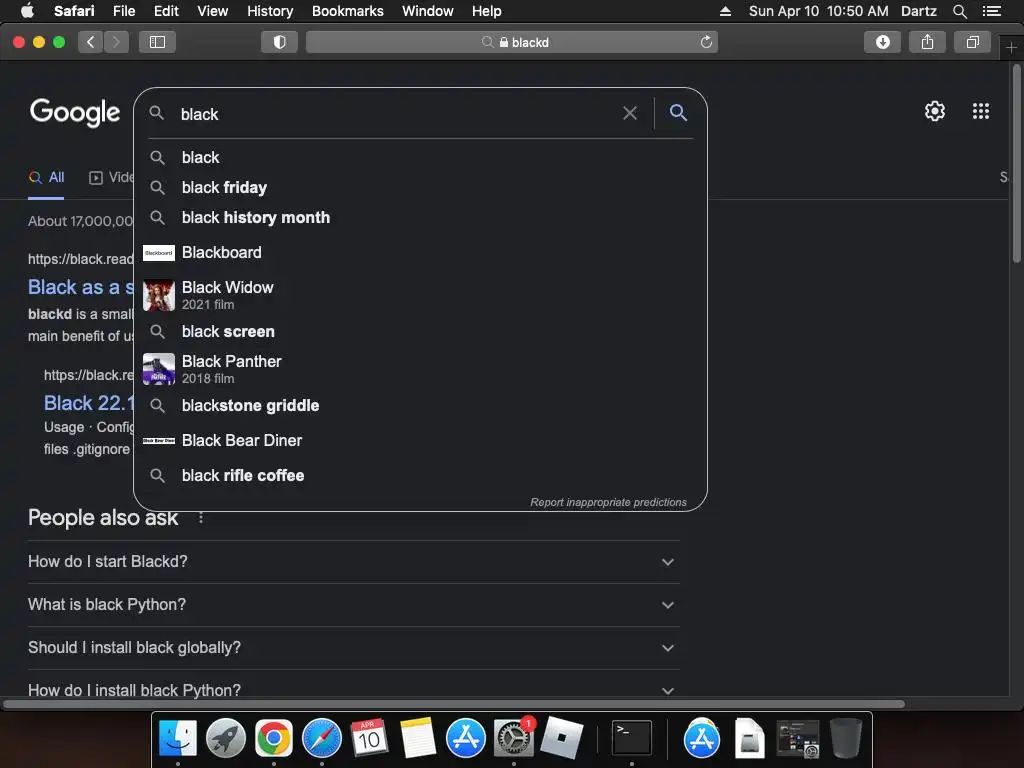Screen dimensions: 1024x768
Task: Open the Edit menu
Action: point(166,11)
